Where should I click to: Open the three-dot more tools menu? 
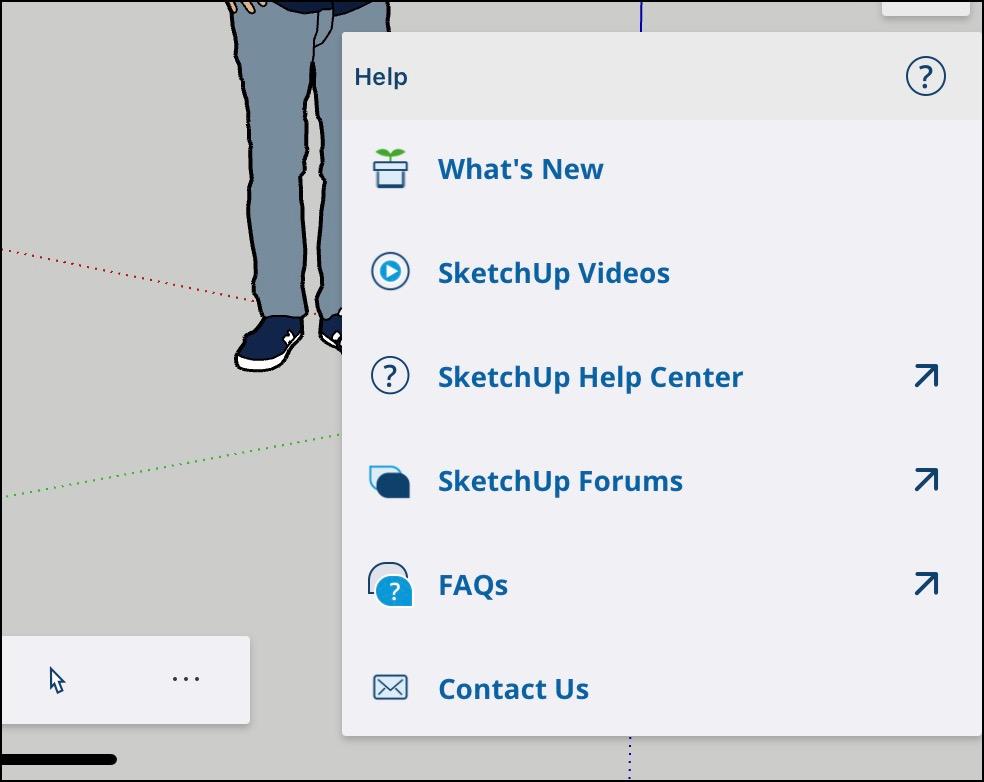pyautogui.click(x=185, y=678)
